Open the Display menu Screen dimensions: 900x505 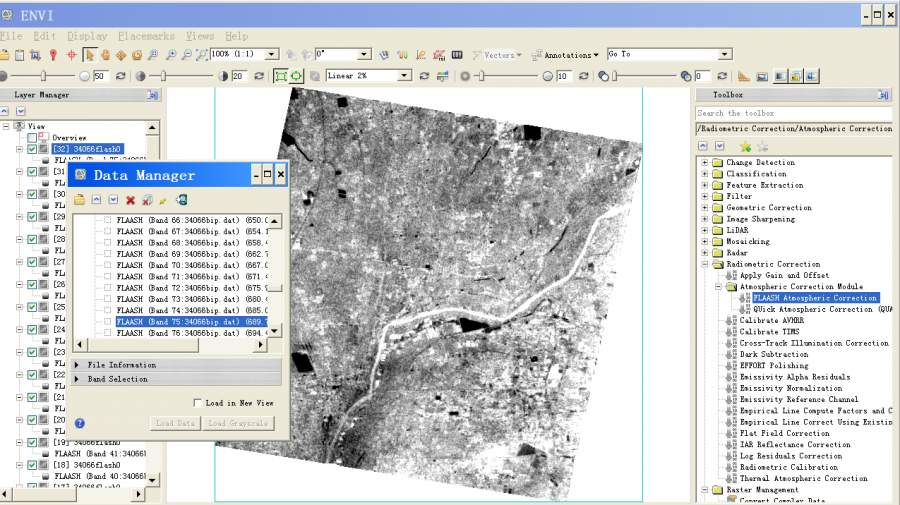pyautogui.click(x=87, y=36)
